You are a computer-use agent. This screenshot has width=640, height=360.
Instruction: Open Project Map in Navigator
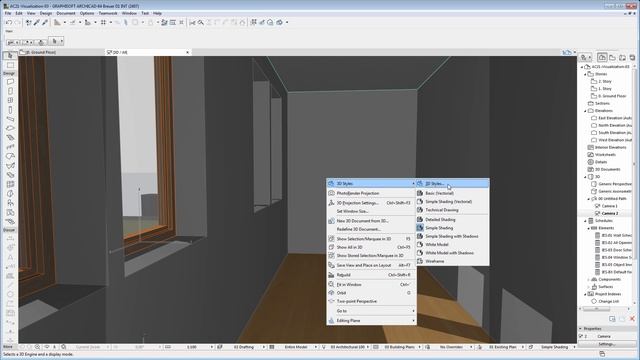coord(602,58)
